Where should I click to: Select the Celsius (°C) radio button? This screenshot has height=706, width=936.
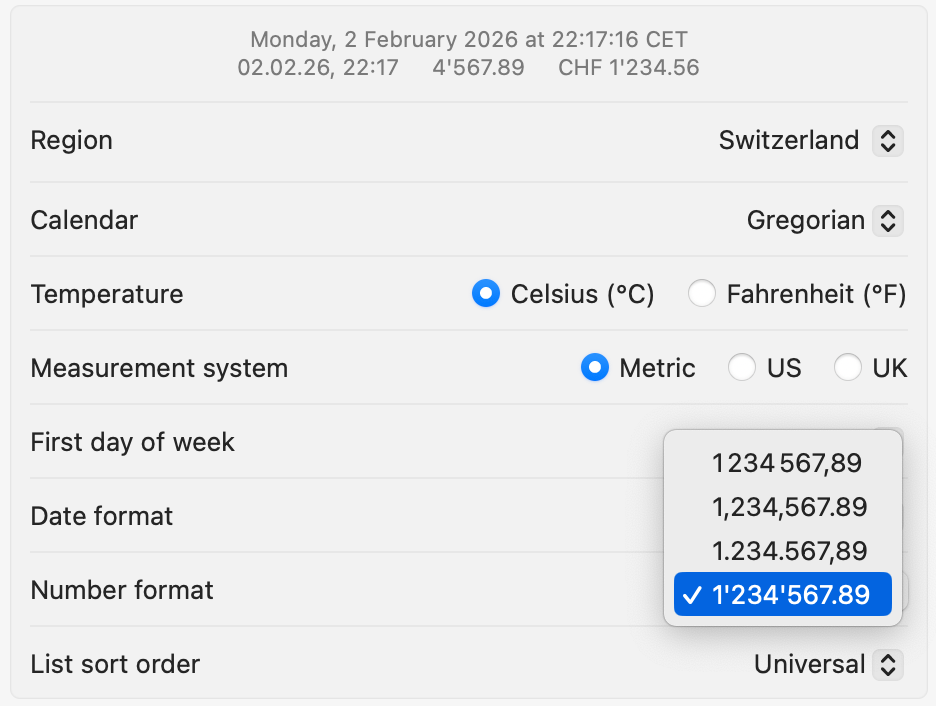point(486,294)
